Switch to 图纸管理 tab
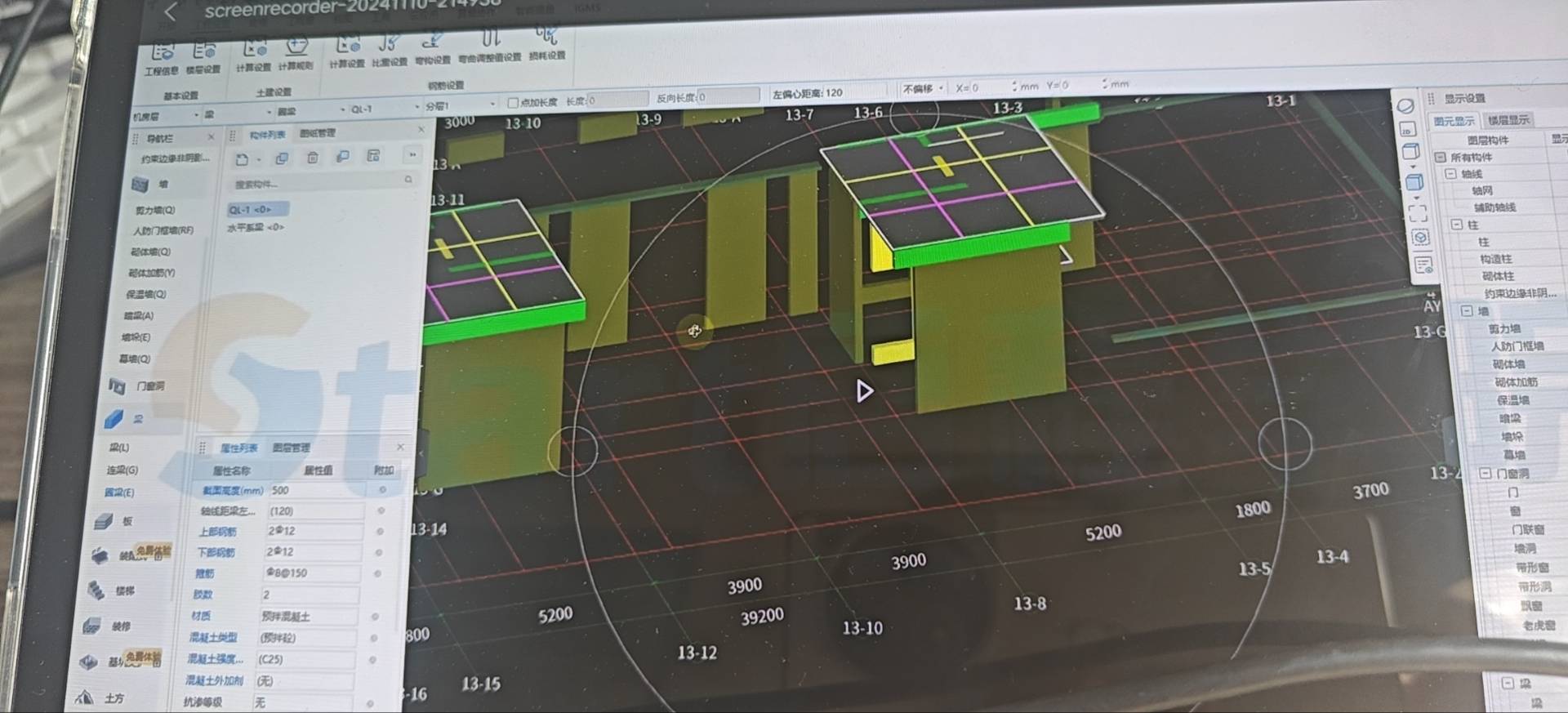1568x713 pixels. tap(318, 133)
